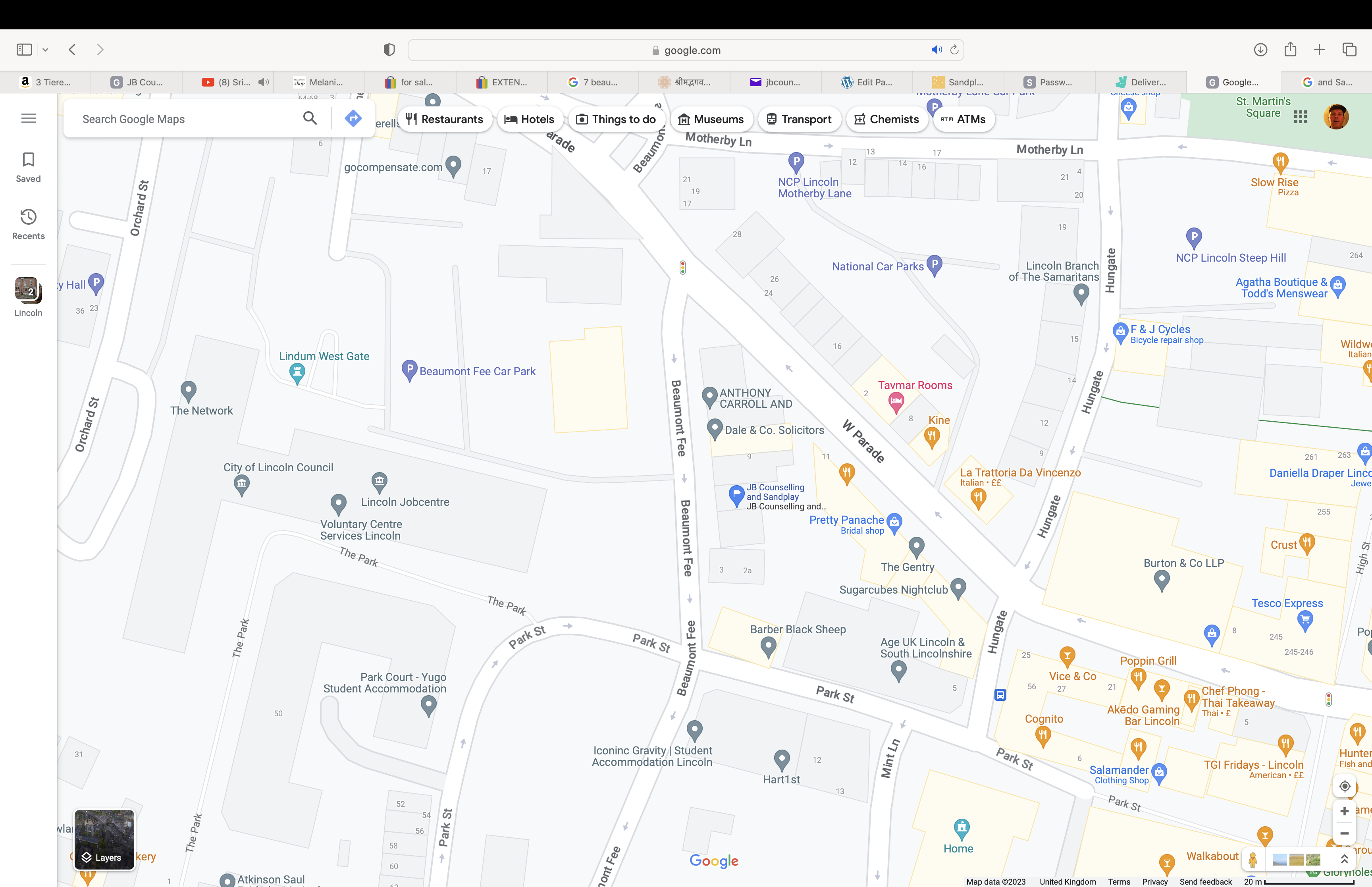
Task: Click the Send feedback link
Action: coord(1205,881)
